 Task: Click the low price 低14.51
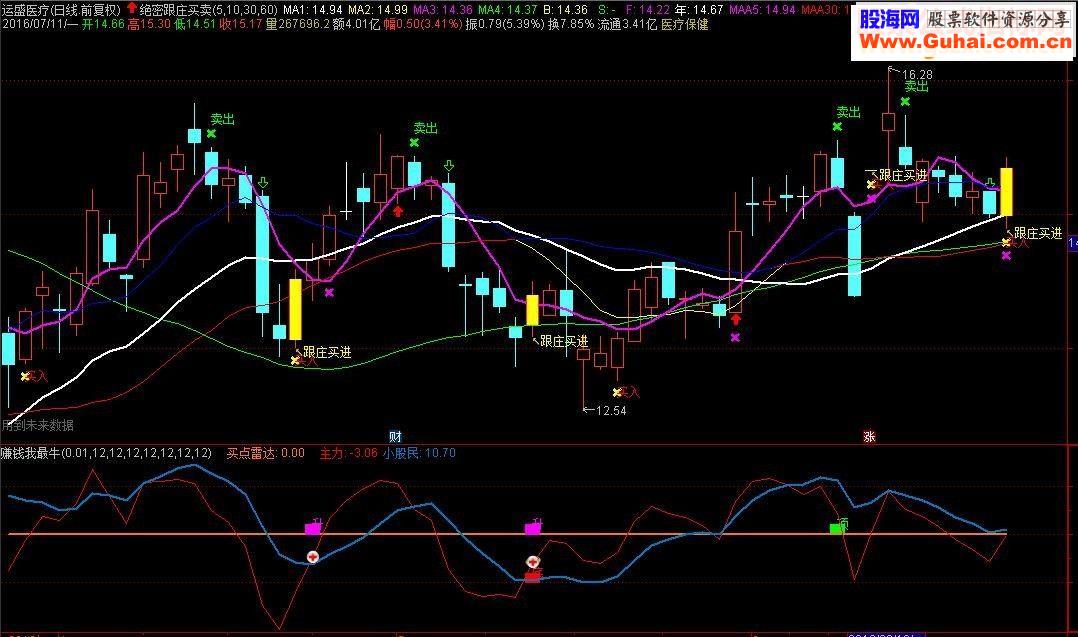pos(195,25)
